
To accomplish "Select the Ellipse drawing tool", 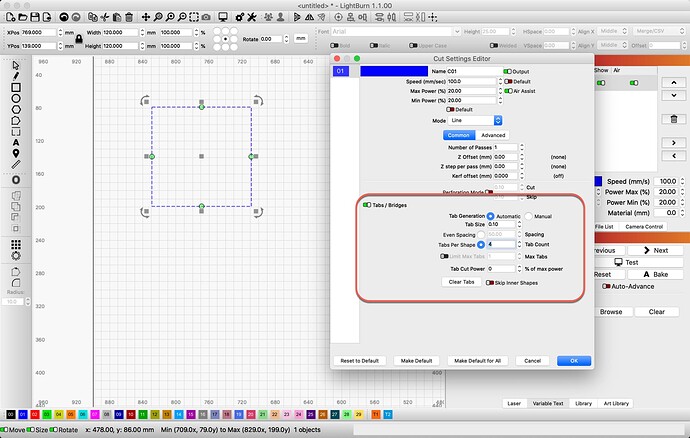I will tap(16, 99).
